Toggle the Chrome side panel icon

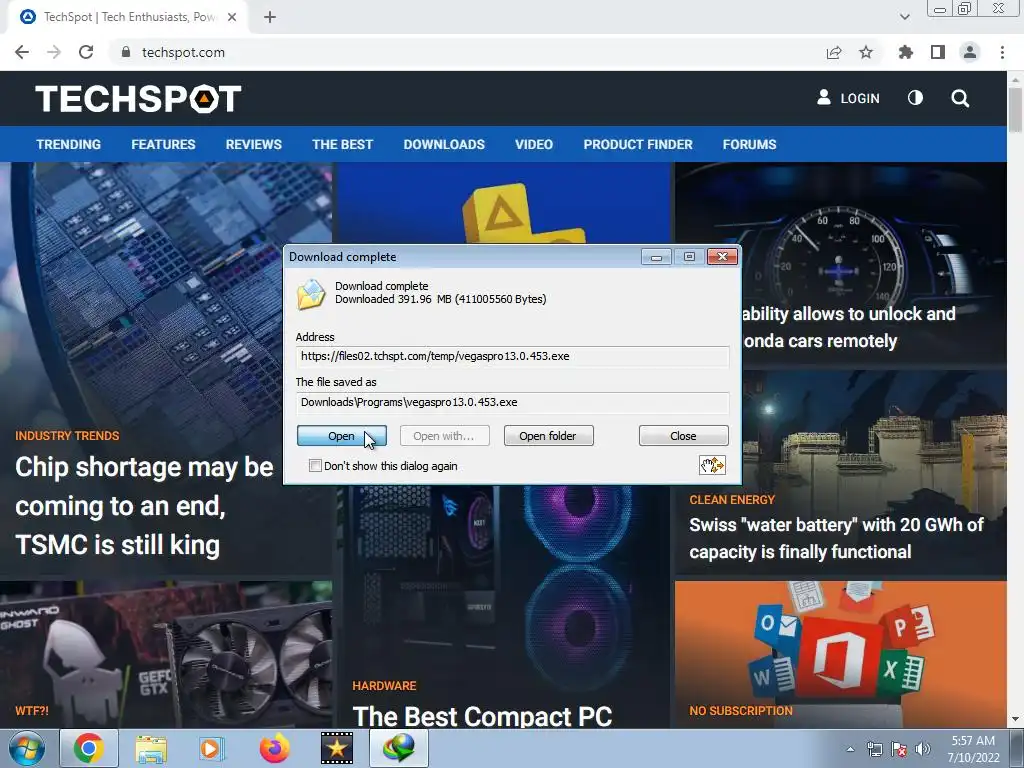[x=938, y=52]
